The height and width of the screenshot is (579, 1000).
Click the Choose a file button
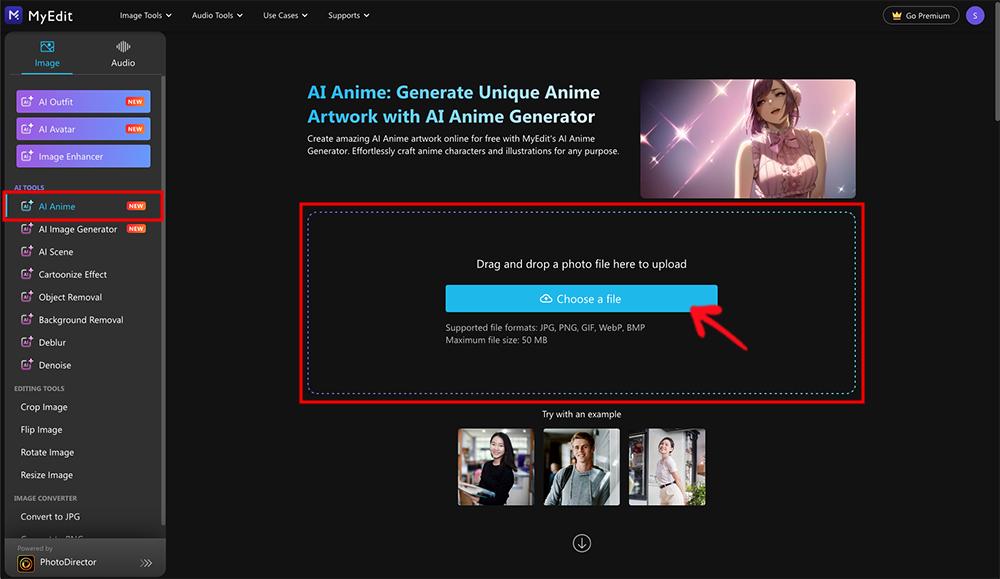pyautogui.click(x=581, y=297)
